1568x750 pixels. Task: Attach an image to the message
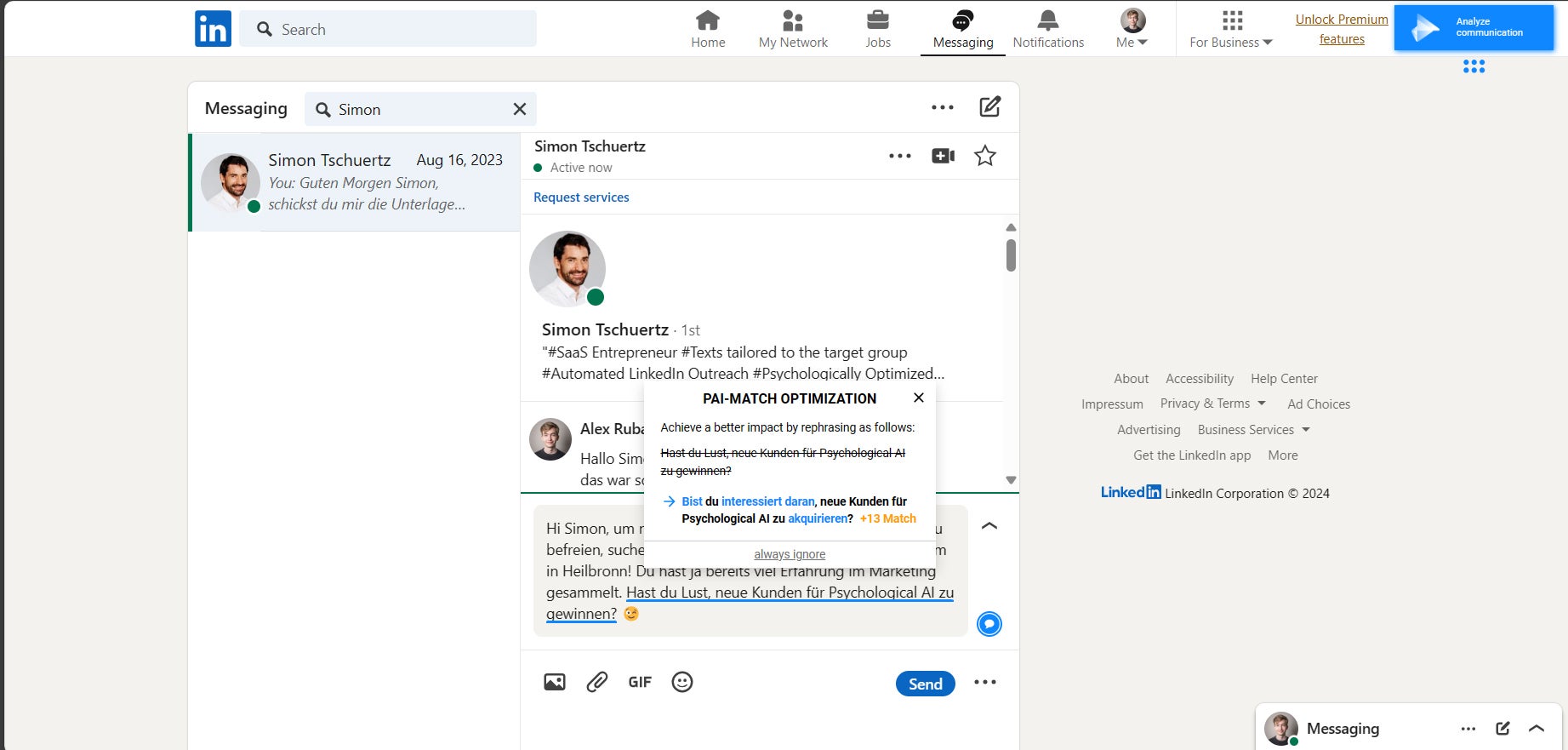coord(554,682)
